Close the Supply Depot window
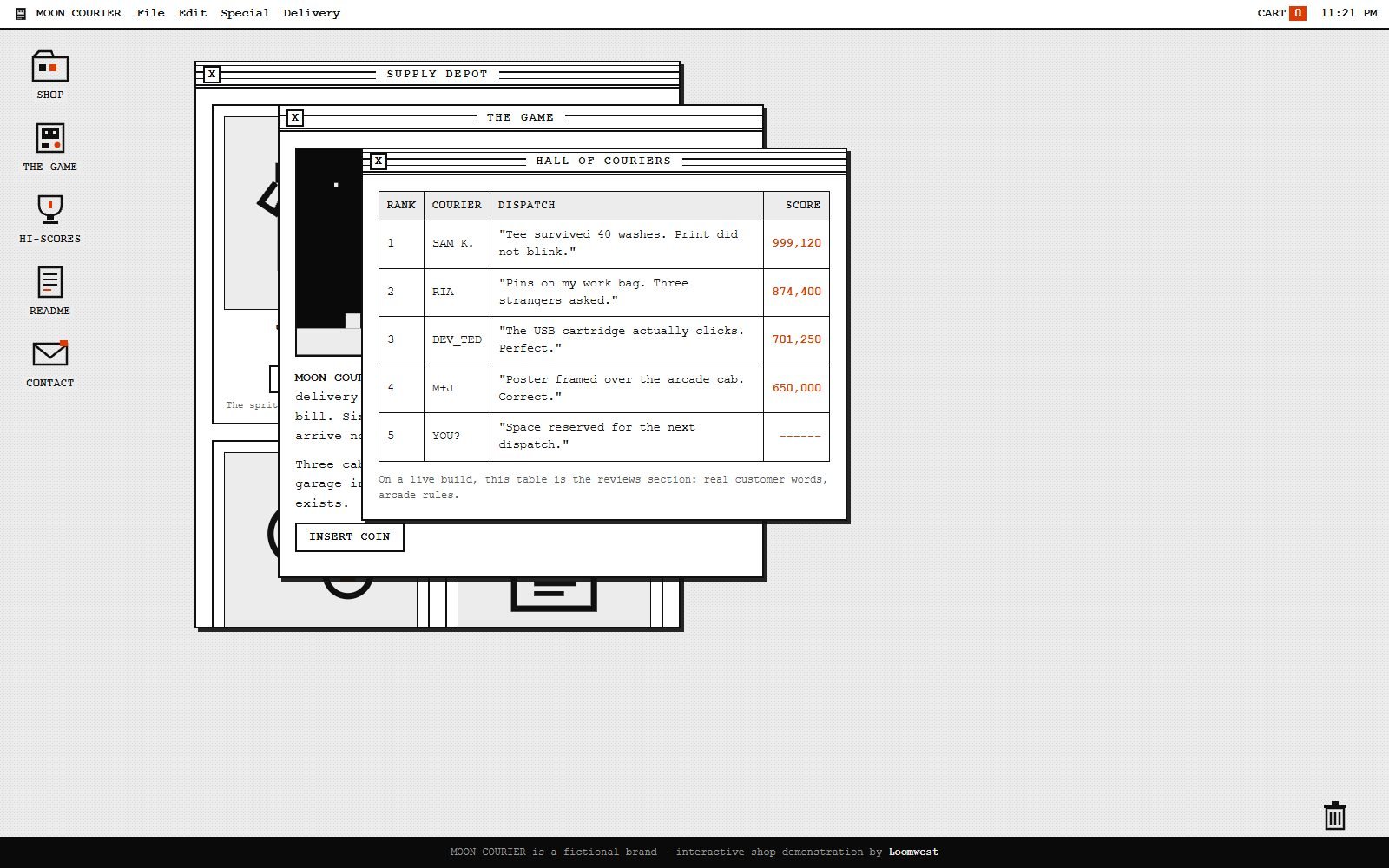 tap(212, 74)
